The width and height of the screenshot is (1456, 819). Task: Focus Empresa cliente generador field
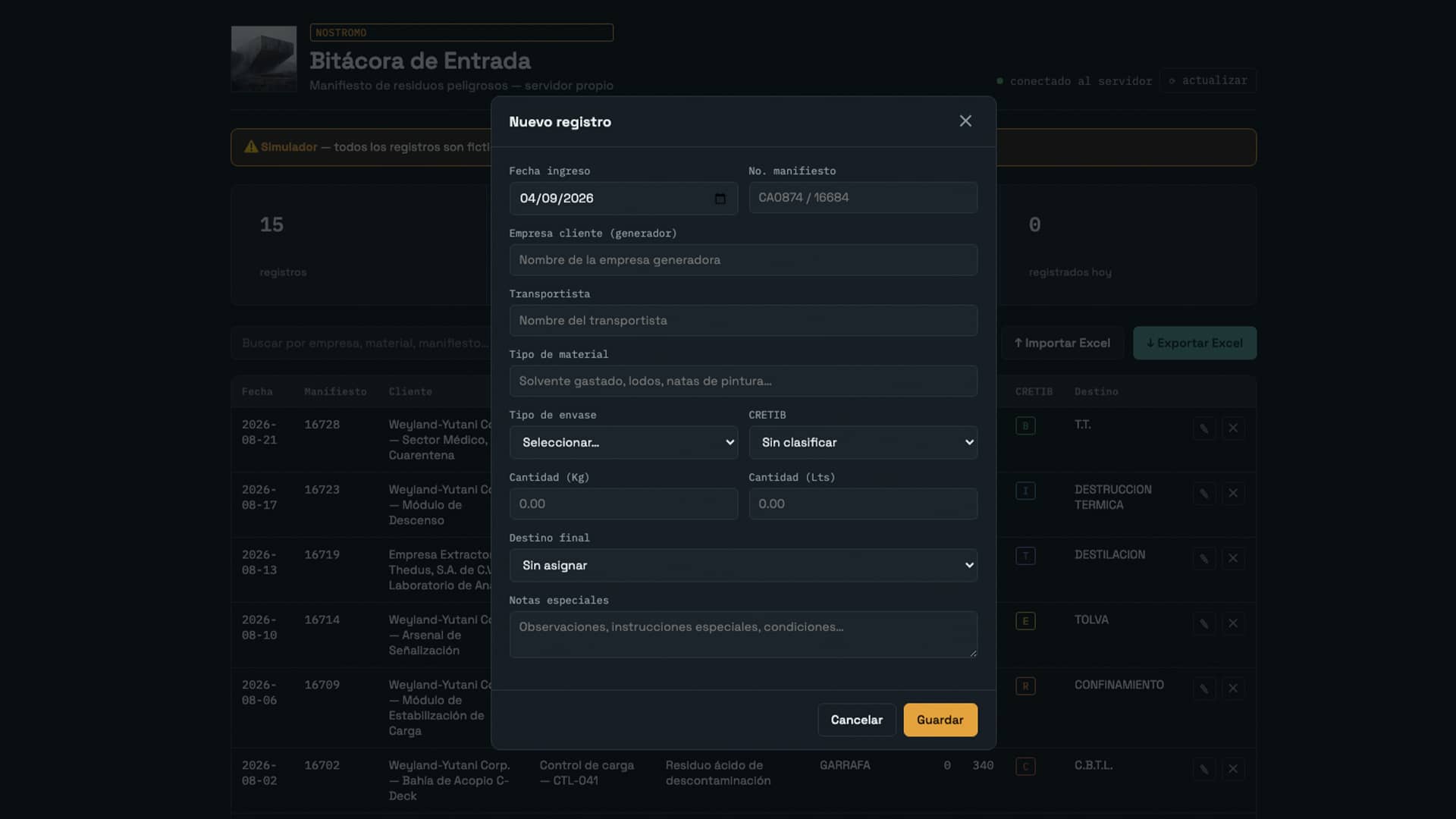point(743,260)
